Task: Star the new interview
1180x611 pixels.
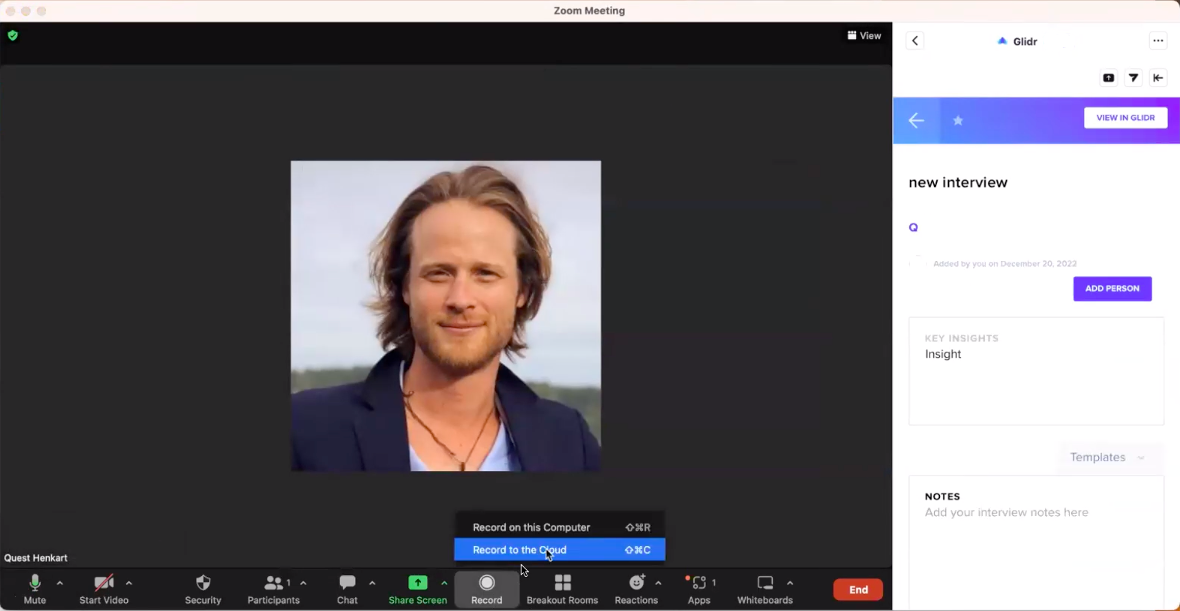Action: pyautogui.click(x=958, y=120)
